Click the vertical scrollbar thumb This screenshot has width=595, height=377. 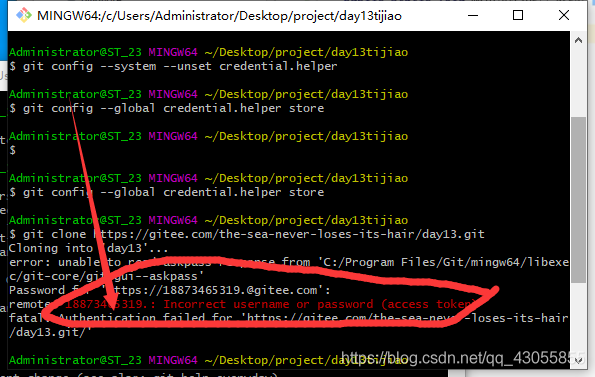[578, 199]
